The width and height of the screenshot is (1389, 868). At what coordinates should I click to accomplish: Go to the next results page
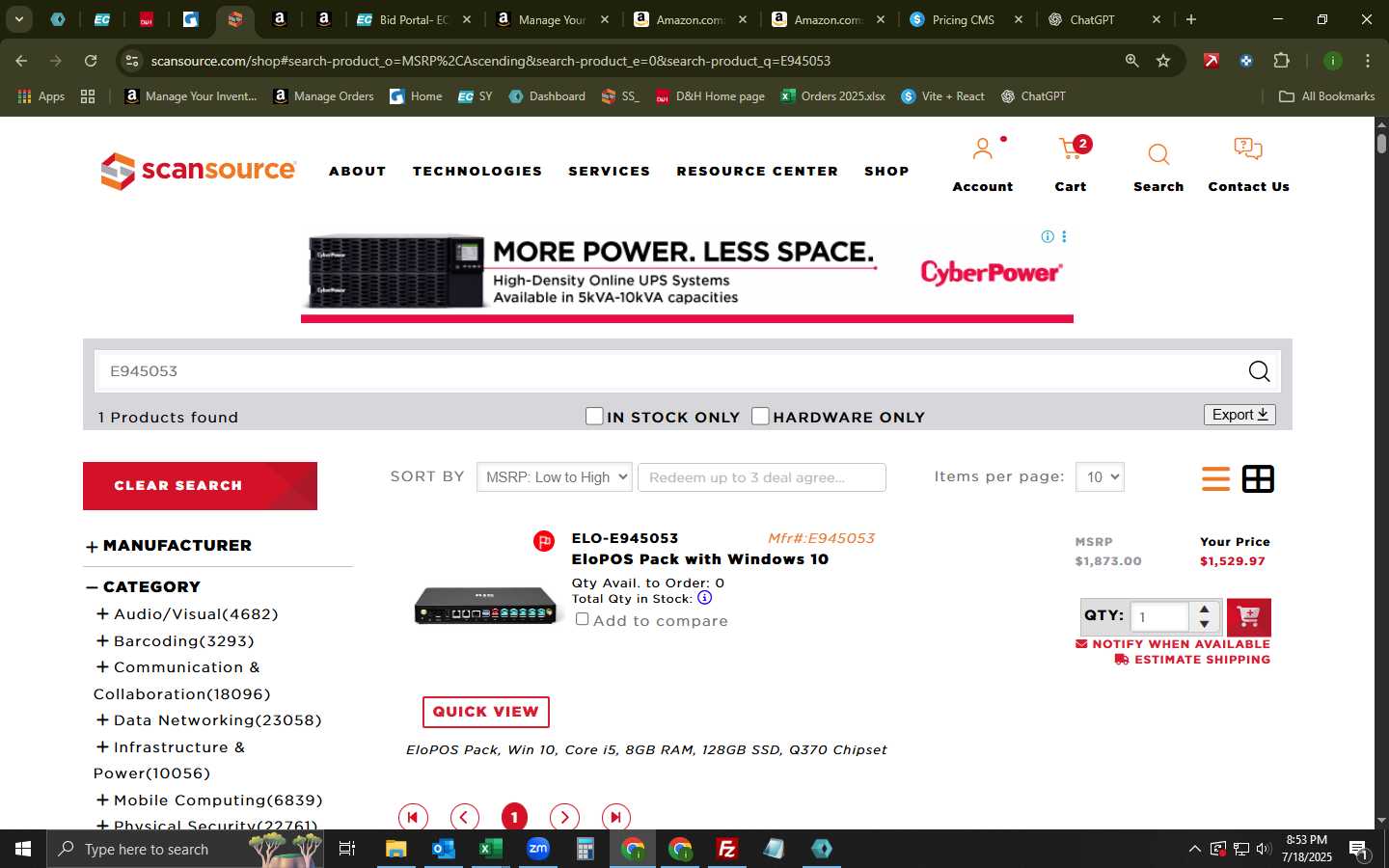click(x=564, y=817)
